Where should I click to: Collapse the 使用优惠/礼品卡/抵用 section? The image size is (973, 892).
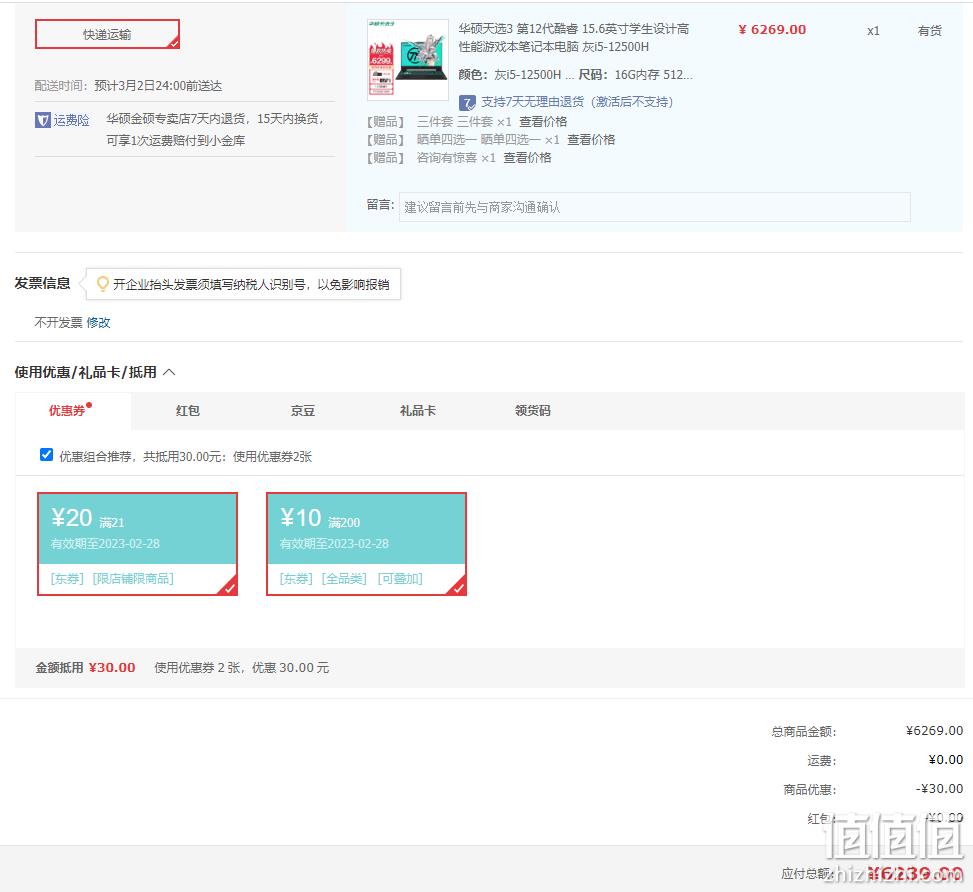(x=169, y=372)
